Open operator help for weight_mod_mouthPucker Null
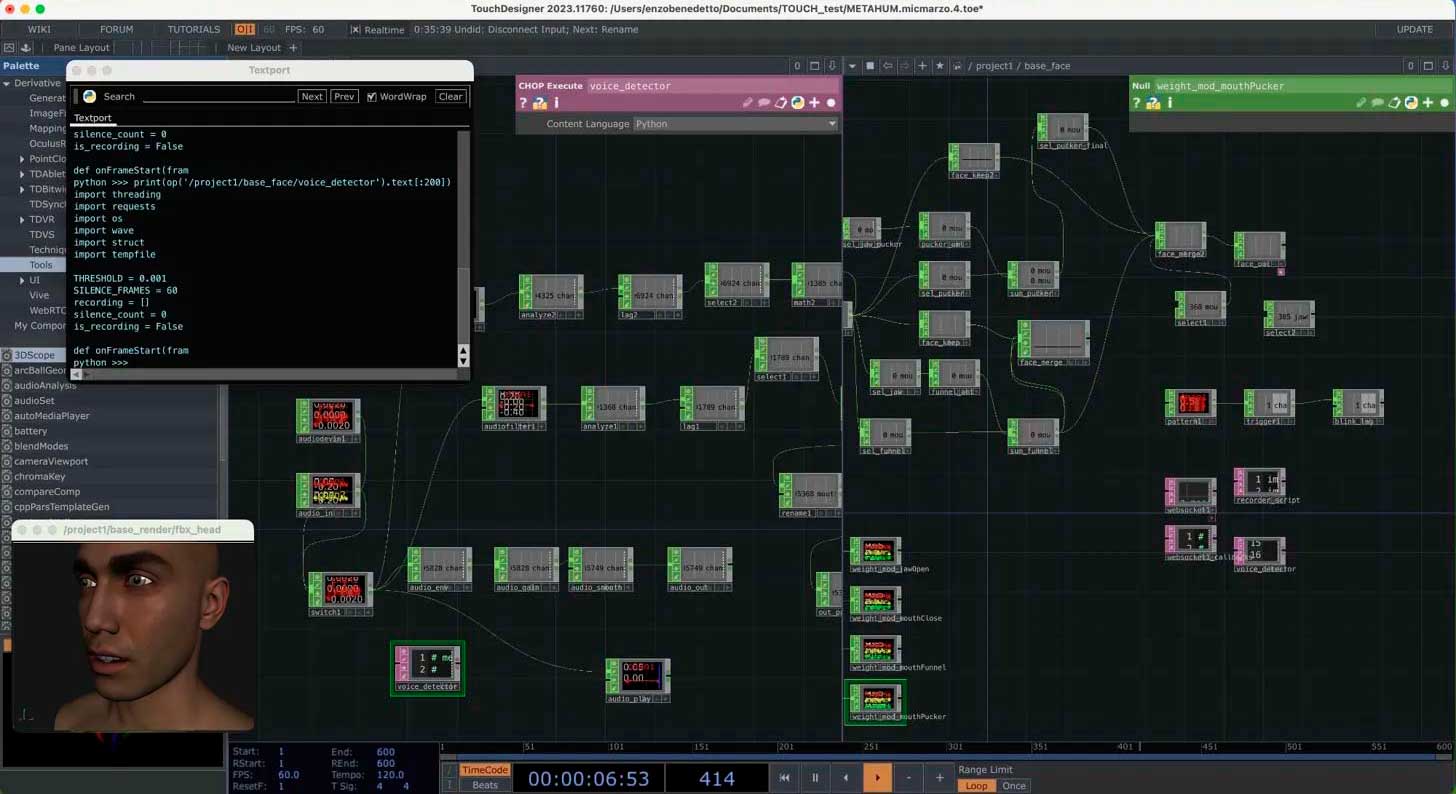This screenshot has width=1456, height=794. pos(1136,103)
